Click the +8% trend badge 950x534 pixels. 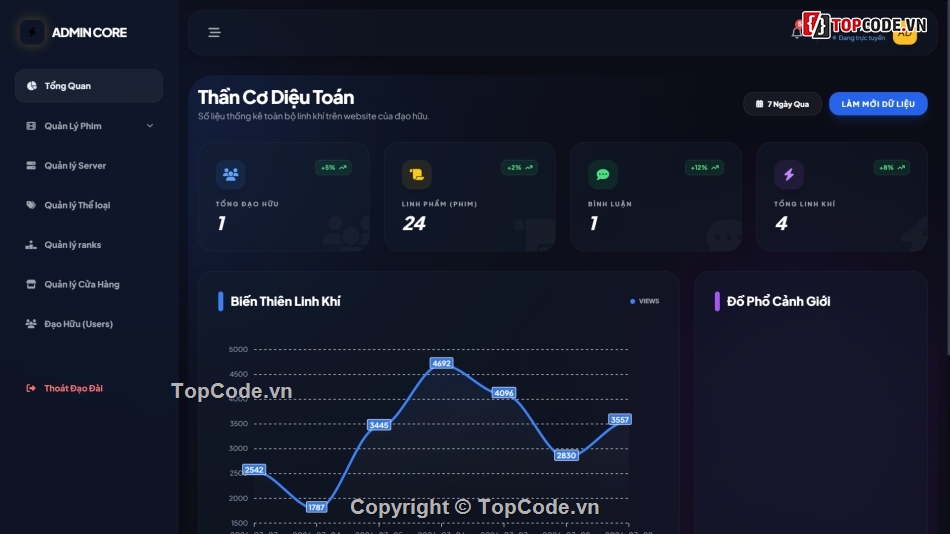pyautogui.click(x=891, y=167)
